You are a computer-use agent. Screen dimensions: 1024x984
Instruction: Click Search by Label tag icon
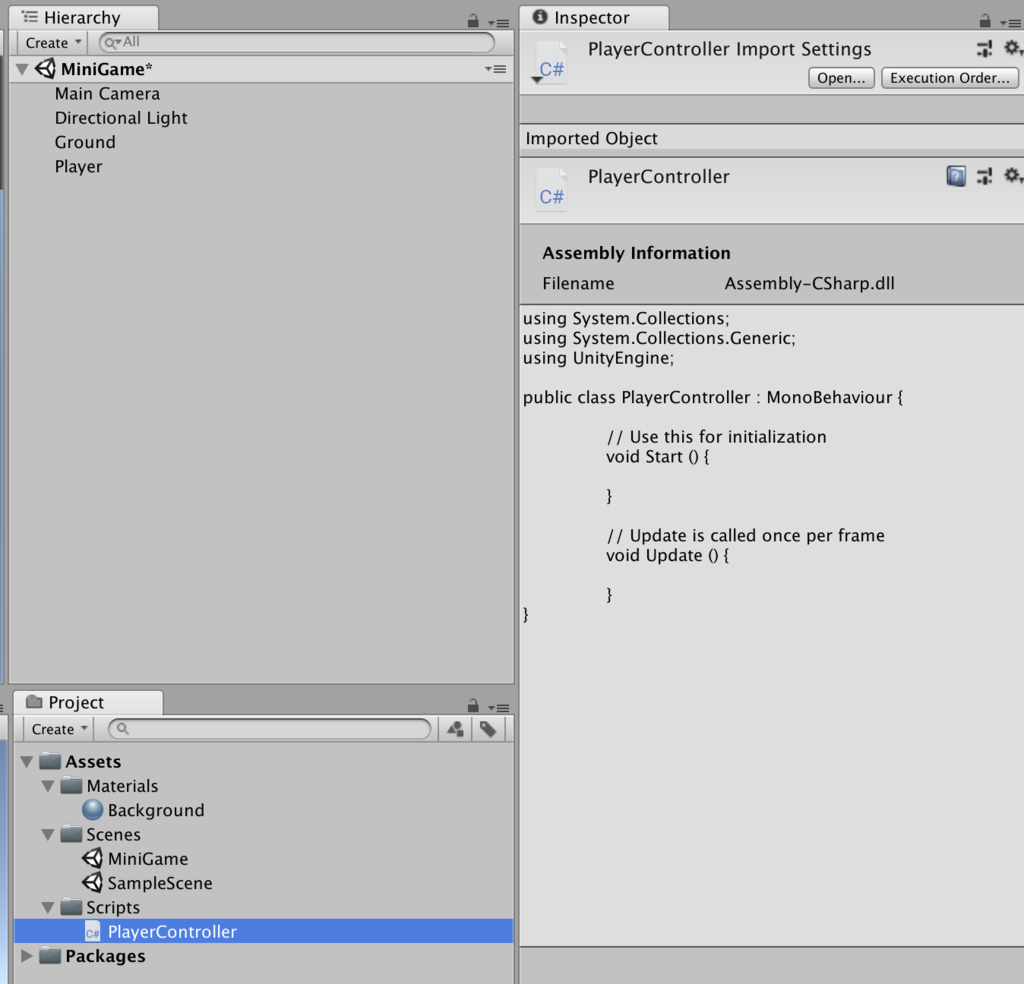point(488,729)
